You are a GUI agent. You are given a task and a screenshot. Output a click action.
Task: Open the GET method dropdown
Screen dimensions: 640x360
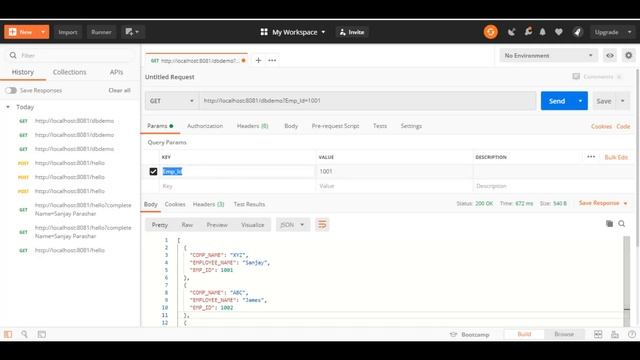pos(172,101)
